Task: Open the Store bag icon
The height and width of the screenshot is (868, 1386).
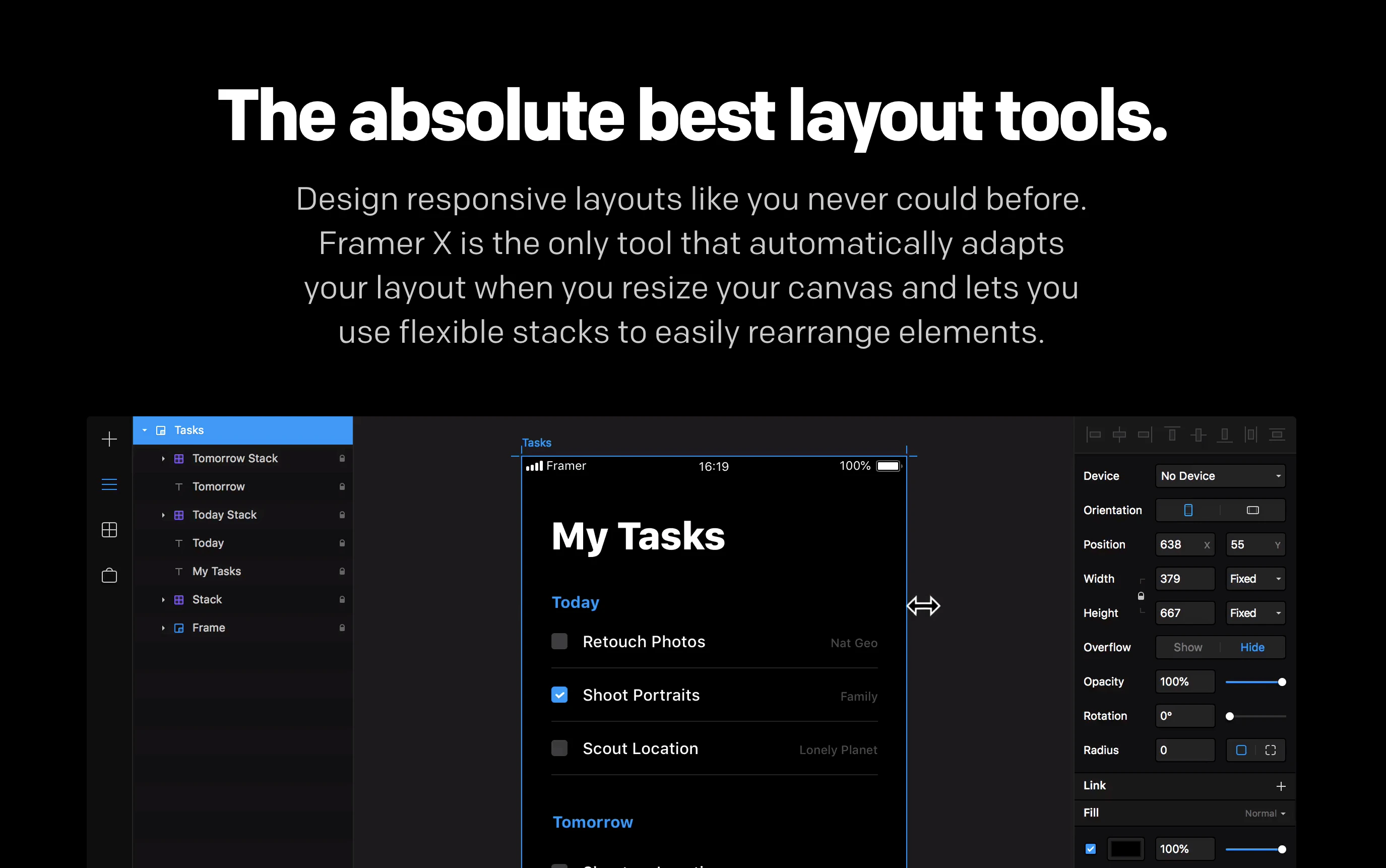Action: (x=109, y=575)
